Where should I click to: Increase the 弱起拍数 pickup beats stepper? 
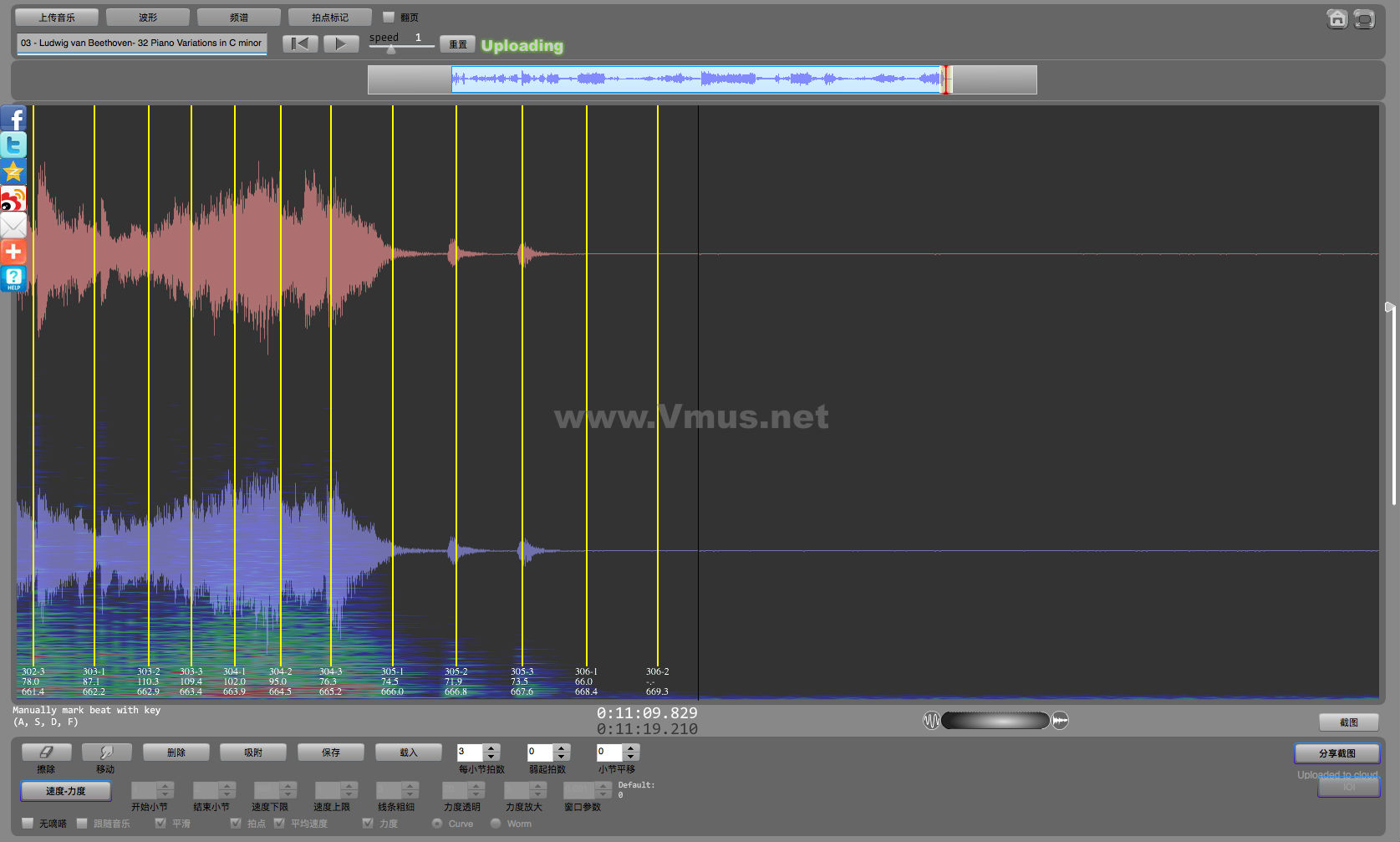pos(562,748)
